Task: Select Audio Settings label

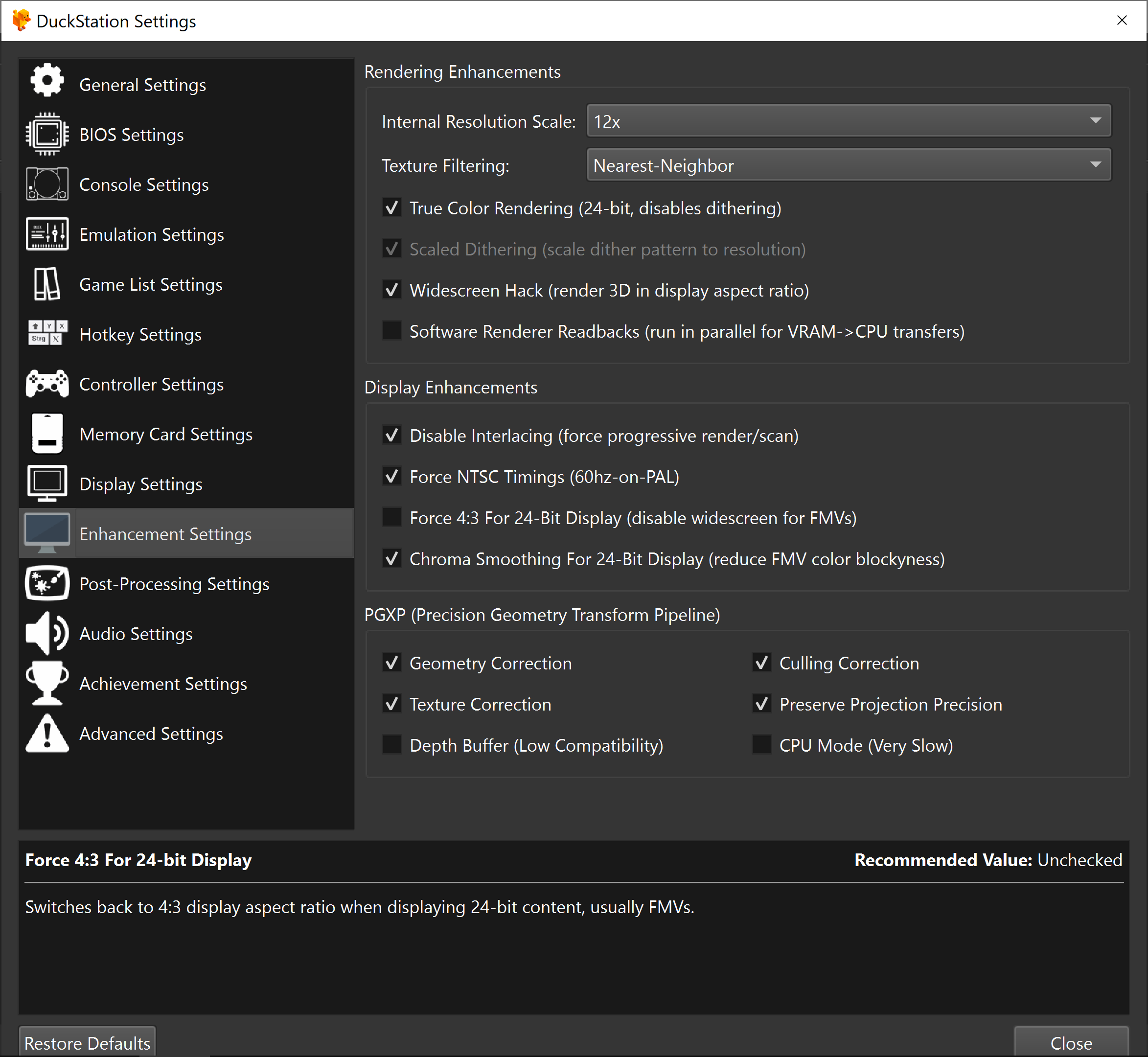Action: (136, 634)
